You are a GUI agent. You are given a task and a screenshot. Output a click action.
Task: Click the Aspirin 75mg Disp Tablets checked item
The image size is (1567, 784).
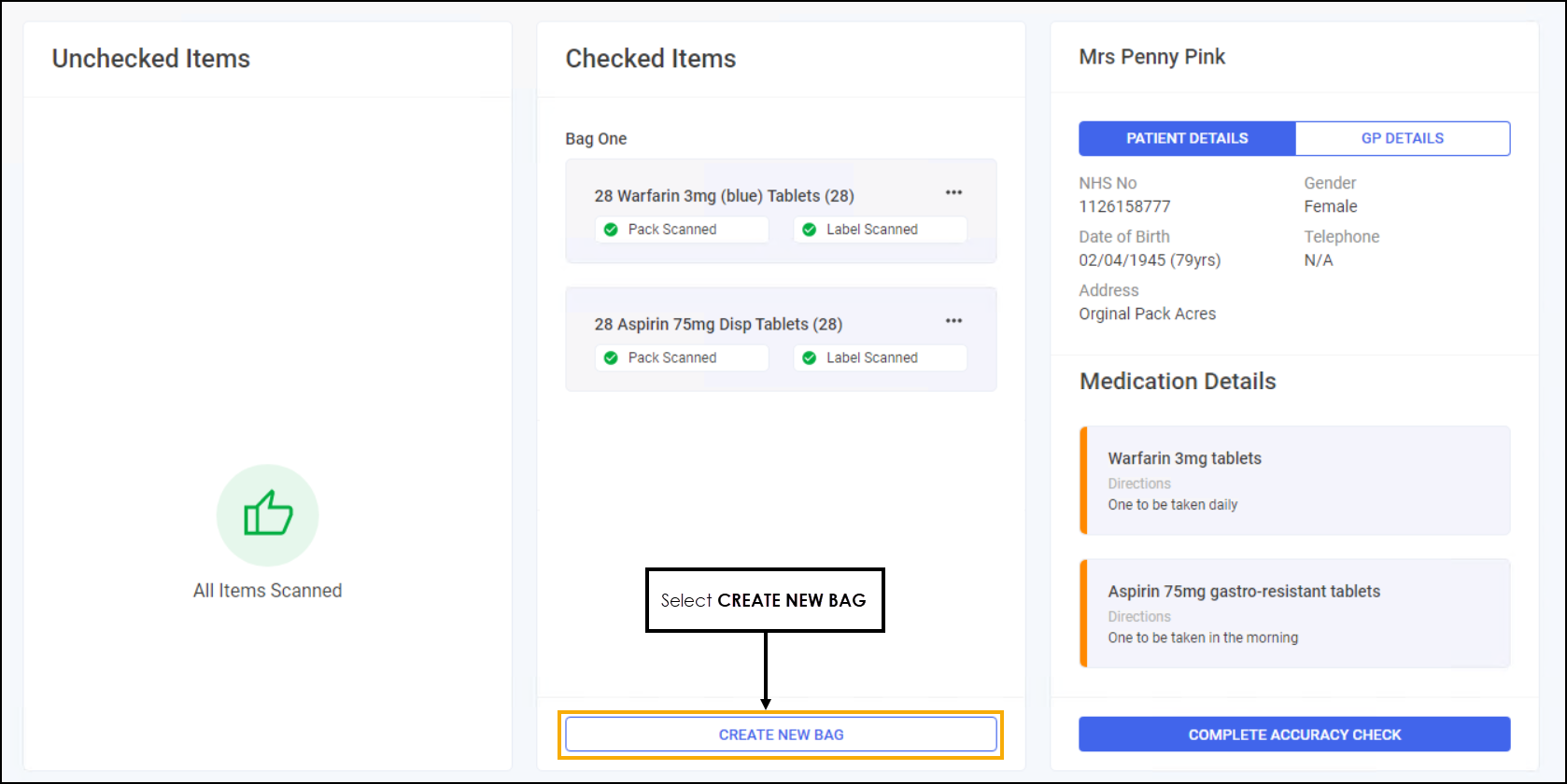718,324
